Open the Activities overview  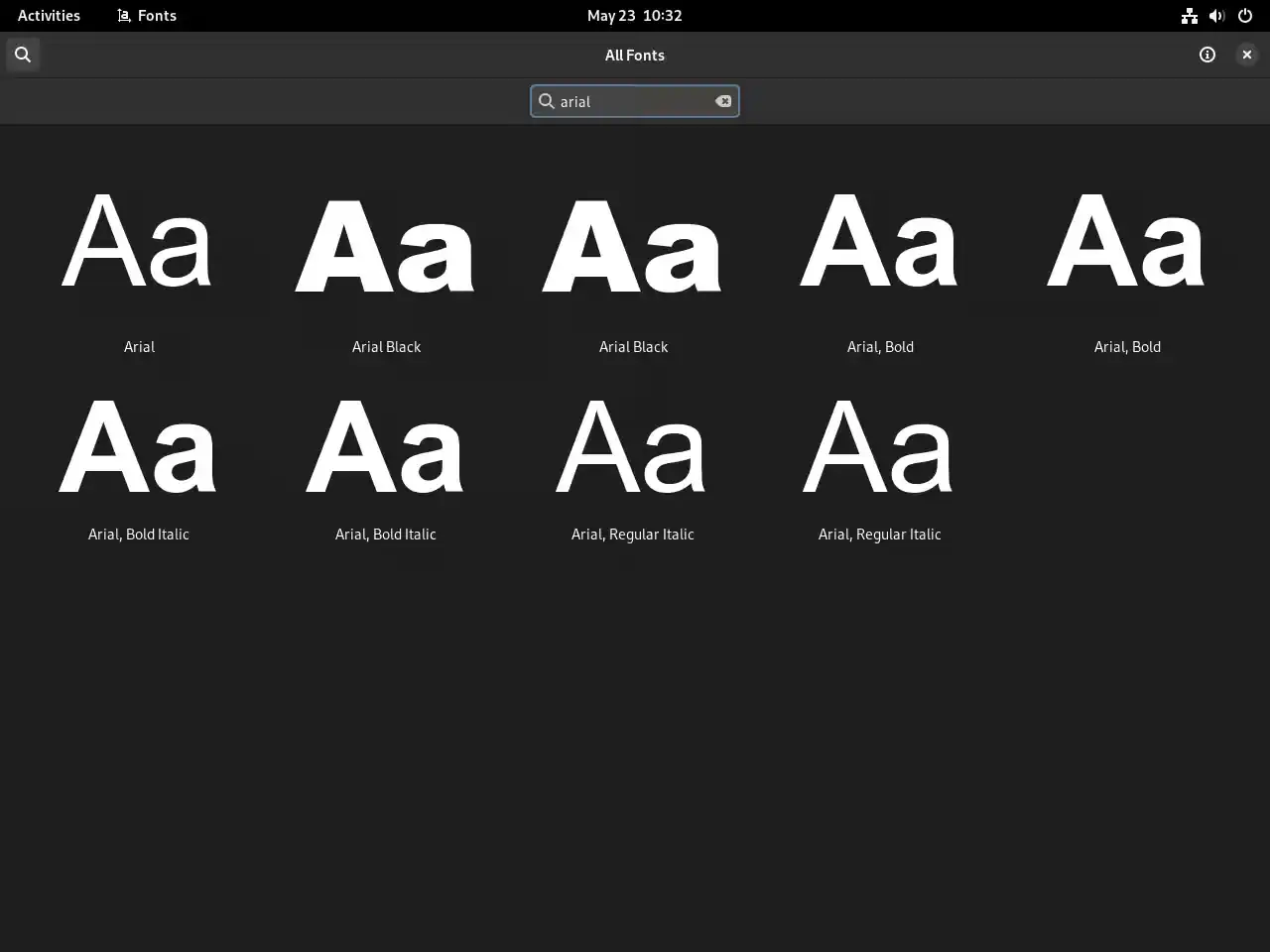49,15
